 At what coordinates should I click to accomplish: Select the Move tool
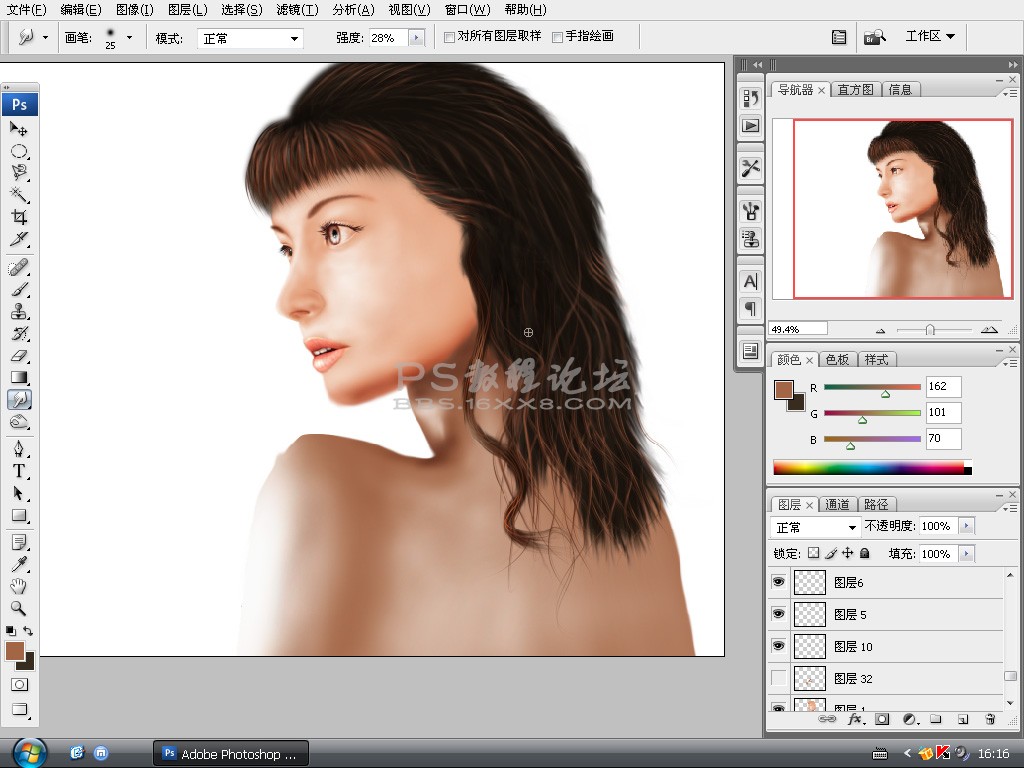[x=19, y=129]
